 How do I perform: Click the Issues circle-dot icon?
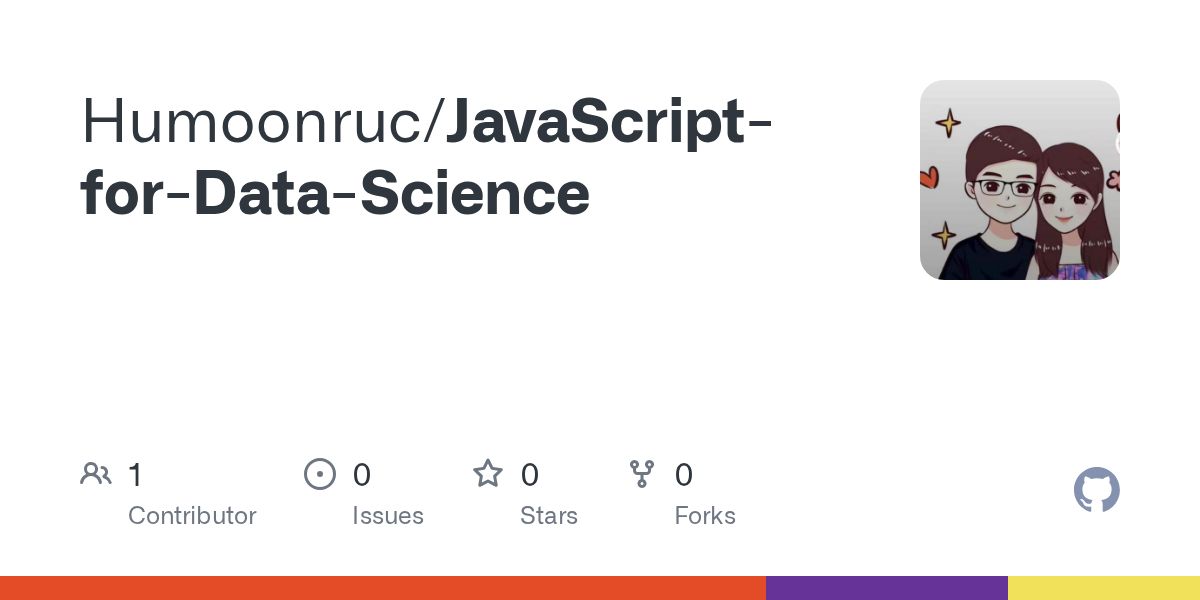(320, 474)
